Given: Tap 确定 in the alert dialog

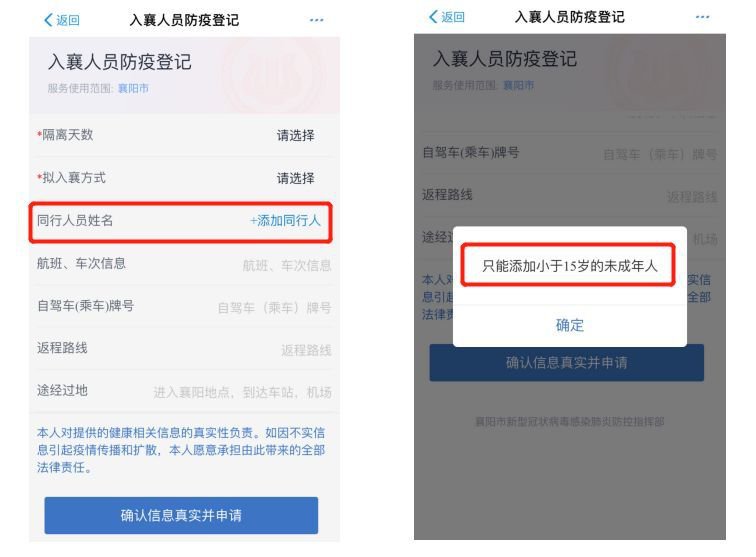Looking at the screenshot, I should pyautogui.click(x=570, y=325).
